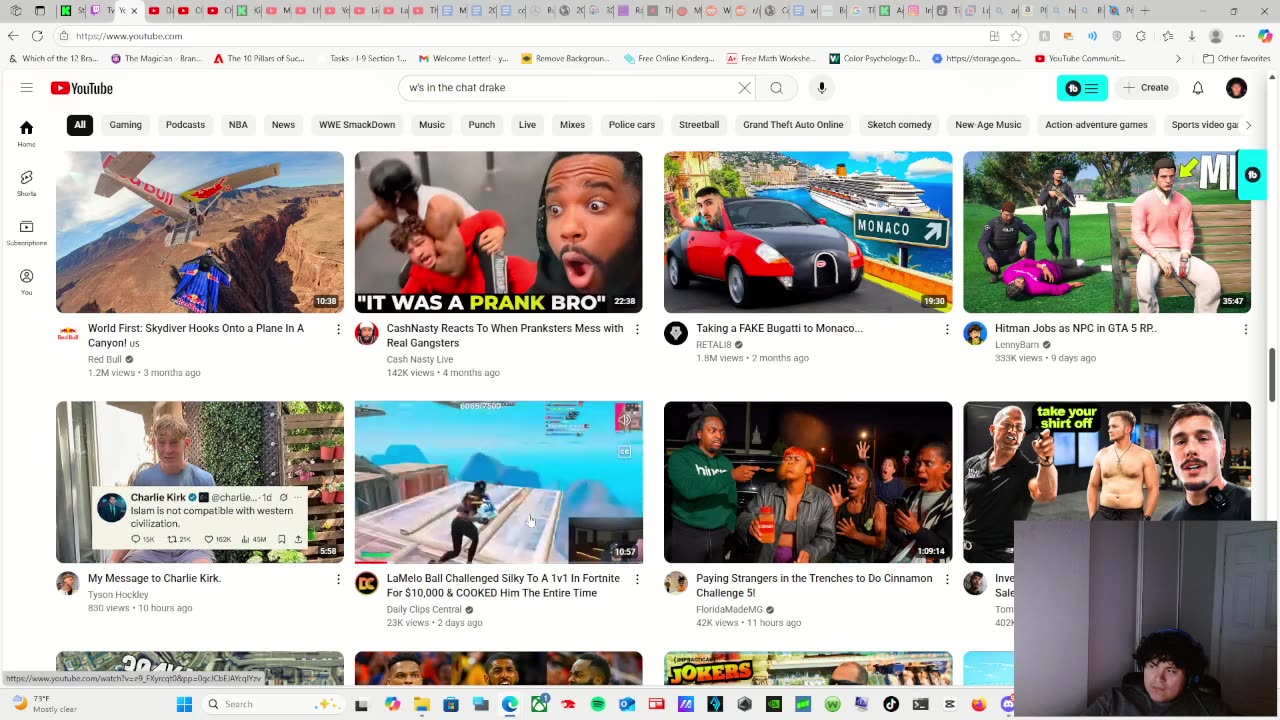Open options menu for CashNasty Reacts video

click(637, 329)
